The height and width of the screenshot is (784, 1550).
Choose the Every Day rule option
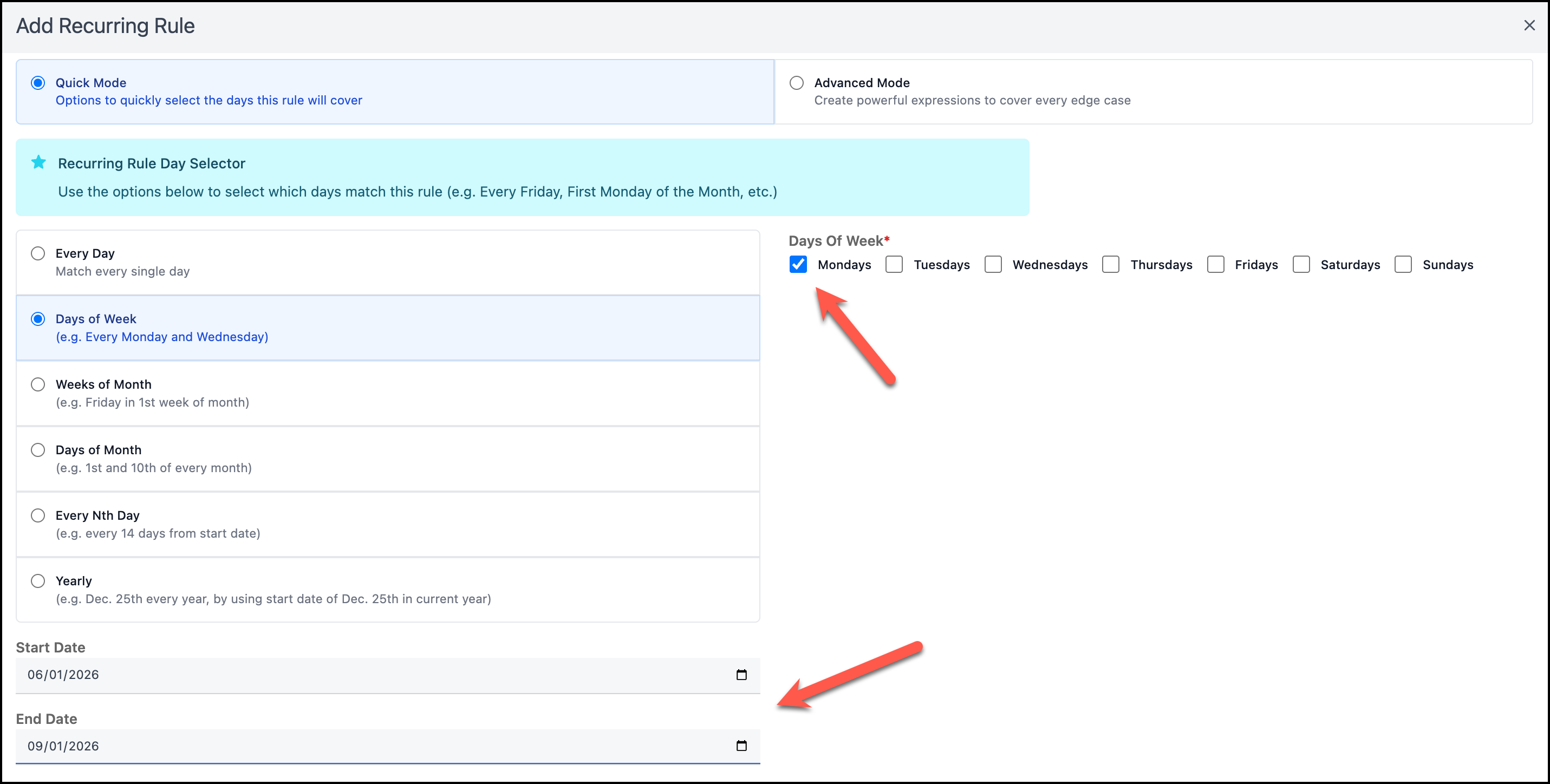pos(38,253)
